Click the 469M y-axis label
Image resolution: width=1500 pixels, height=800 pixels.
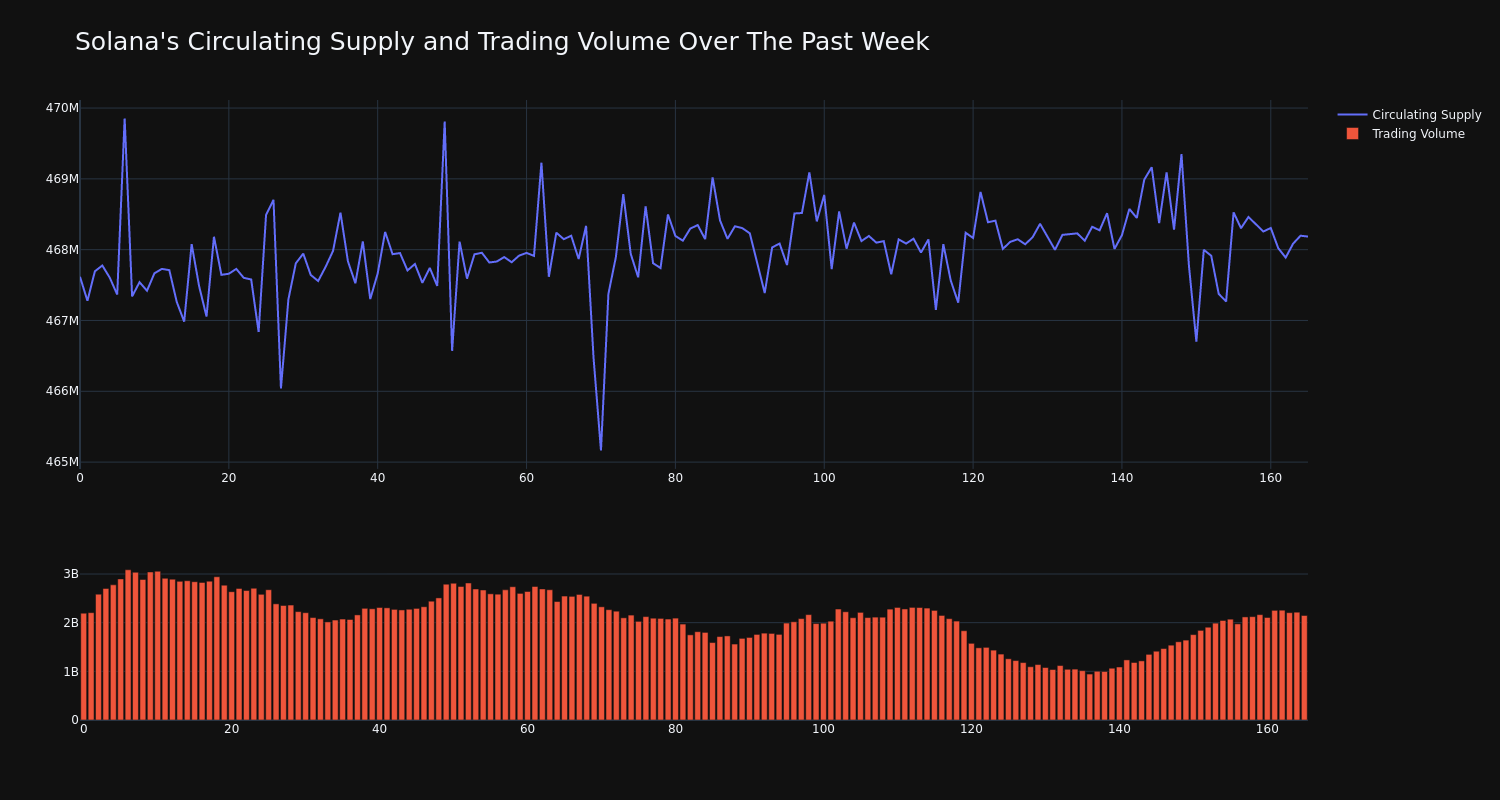click(62, 179)
